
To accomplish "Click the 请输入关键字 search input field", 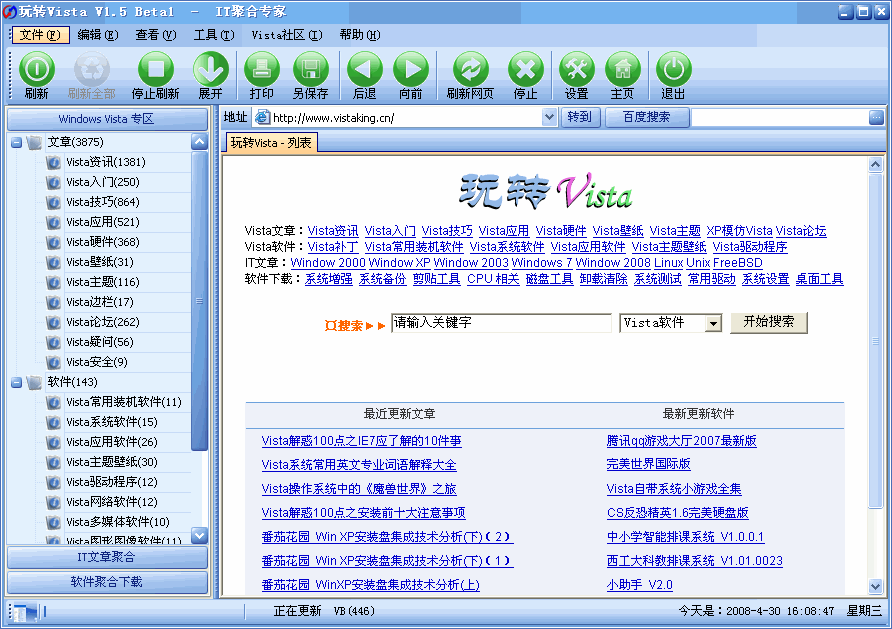I will 501,323.
